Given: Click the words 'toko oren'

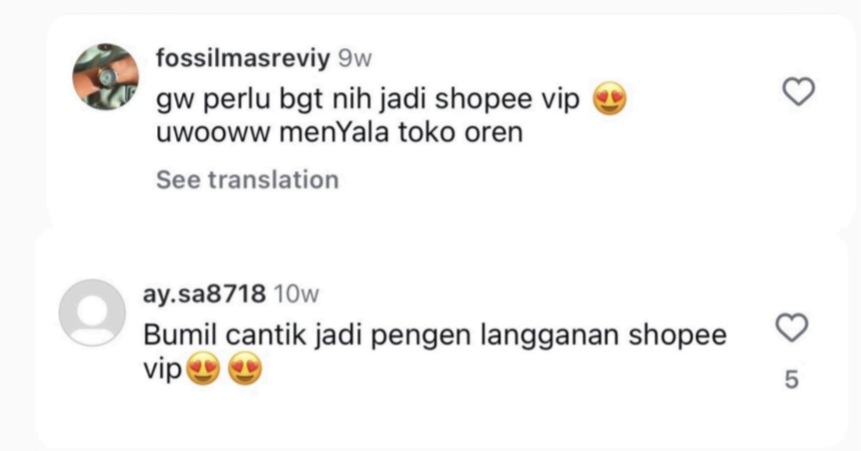Looking at the screenshot, I should [460, 132].
